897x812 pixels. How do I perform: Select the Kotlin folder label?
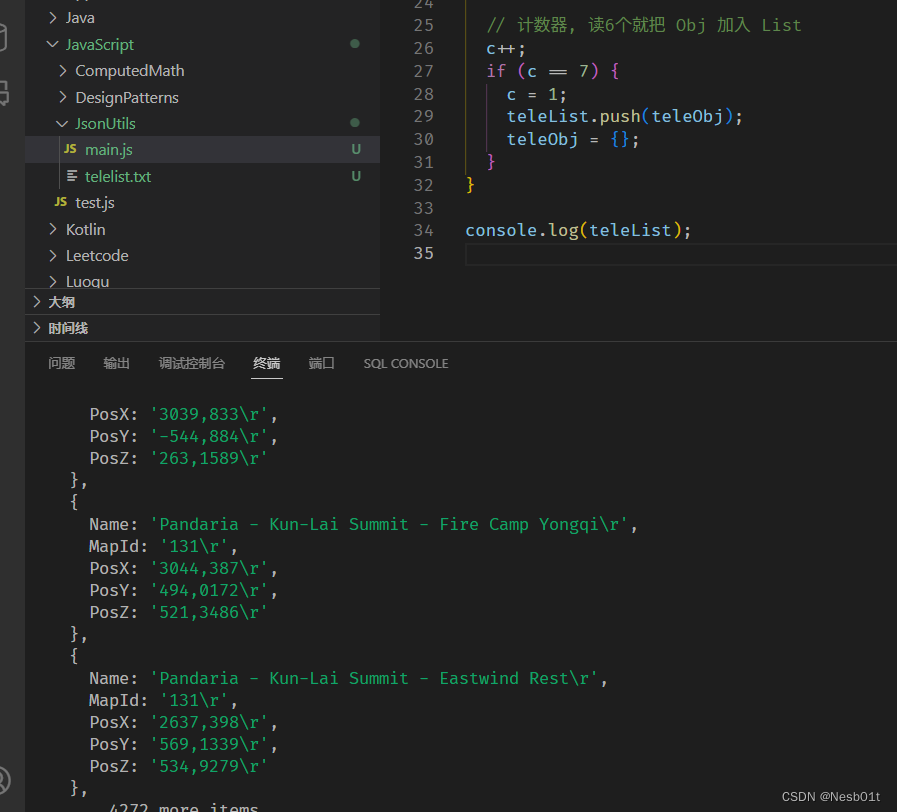(86, 229)
